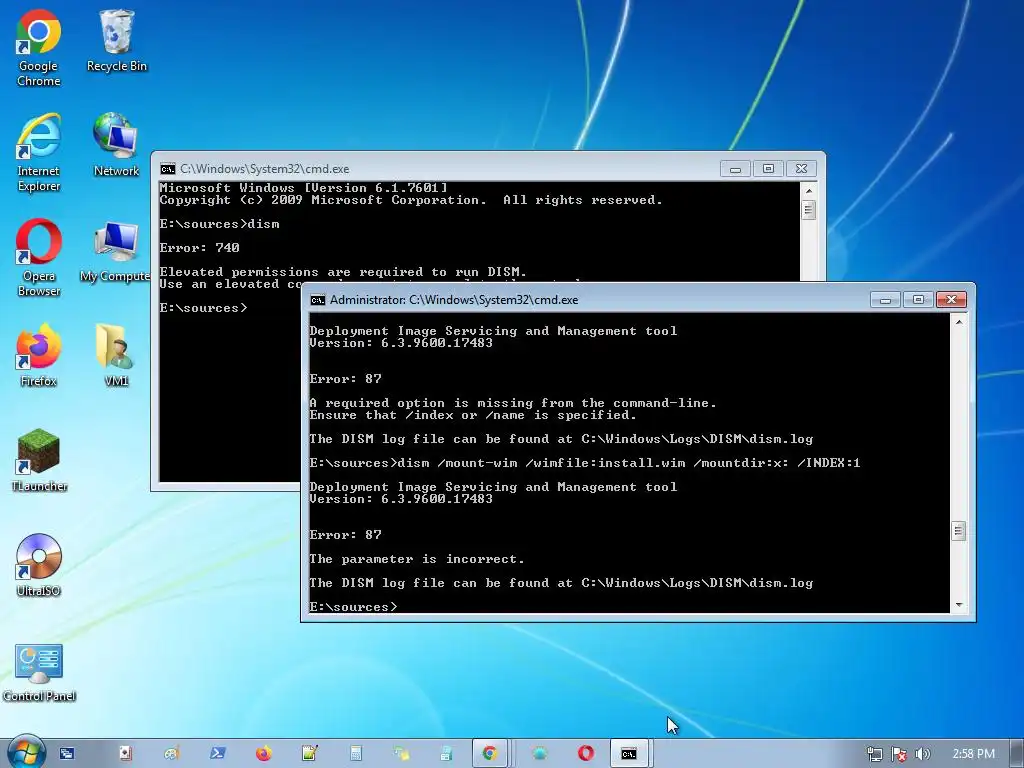The image size is (1024, 768).
Task: Open the taskbar icon with two green squares
Action: click(x=402, y=754)
